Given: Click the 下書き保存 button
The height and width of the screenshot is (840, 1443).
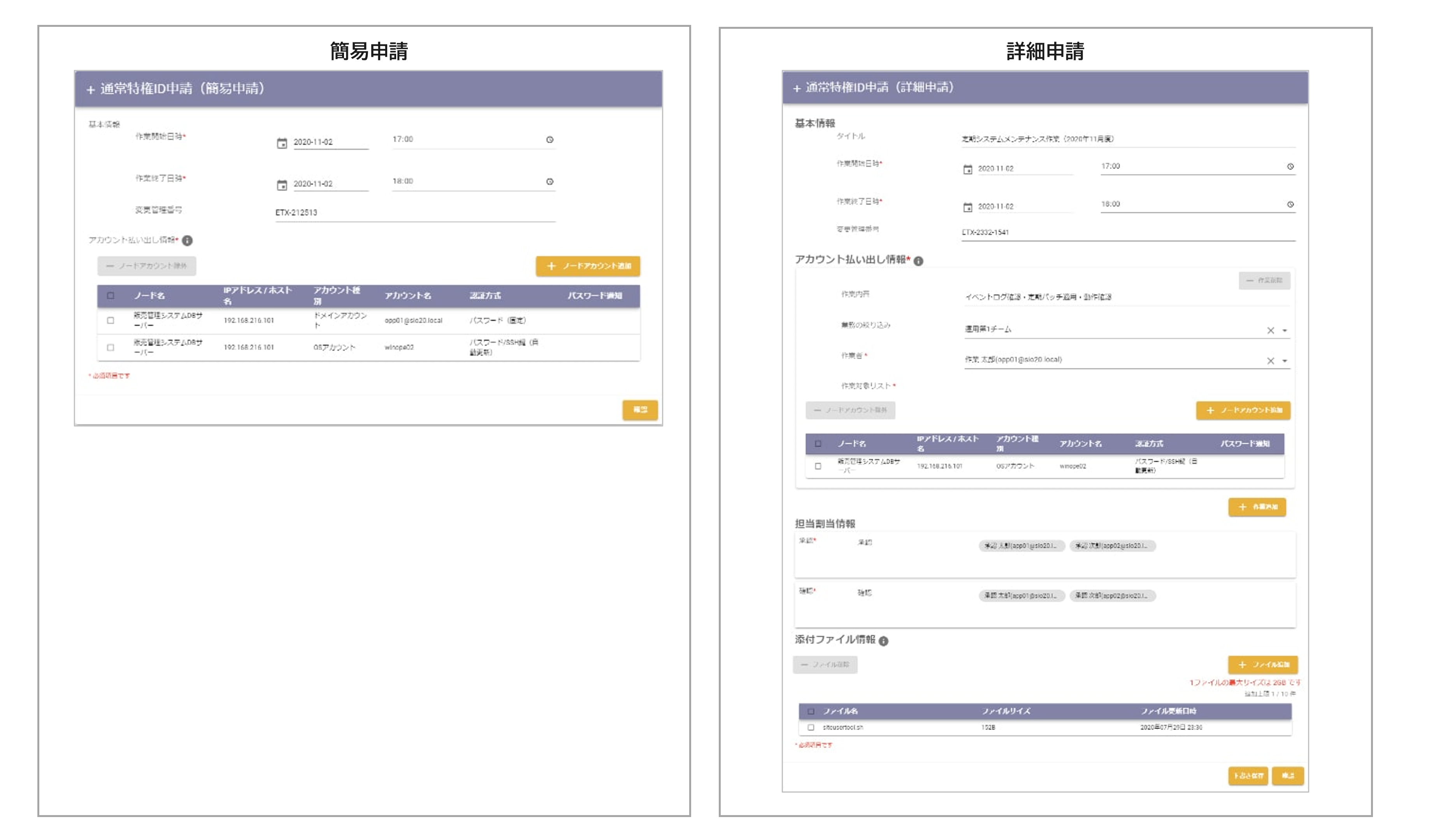Looking at the screenshot, I should point(1248,776).
